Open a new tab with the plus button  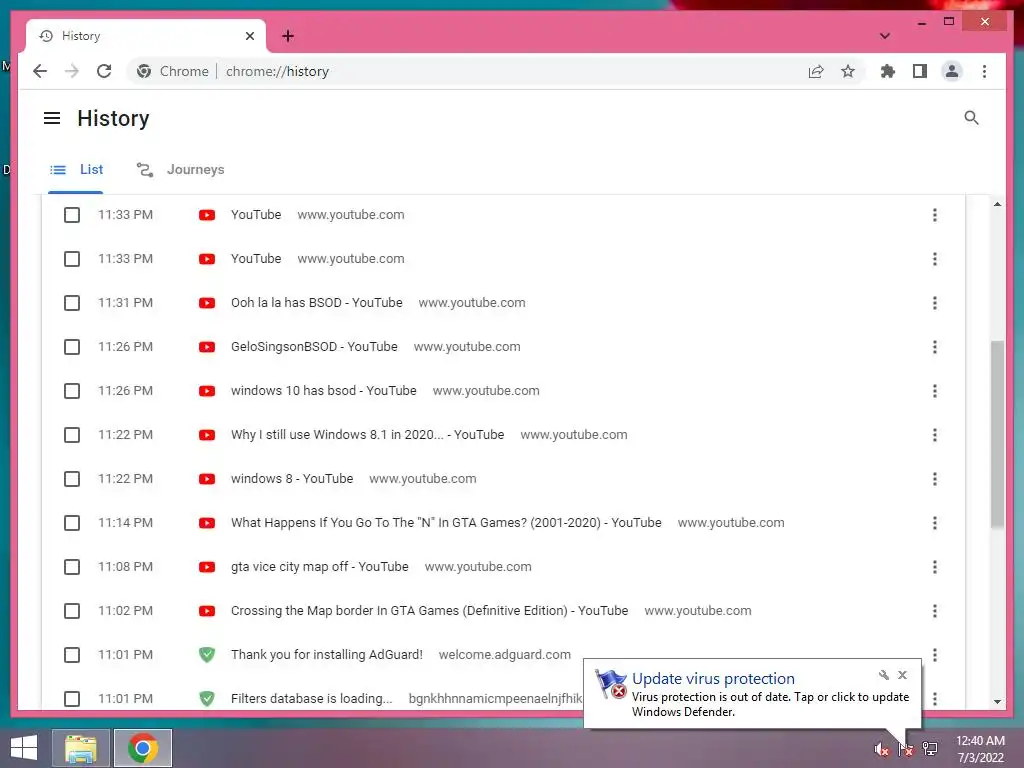(288, 36)
